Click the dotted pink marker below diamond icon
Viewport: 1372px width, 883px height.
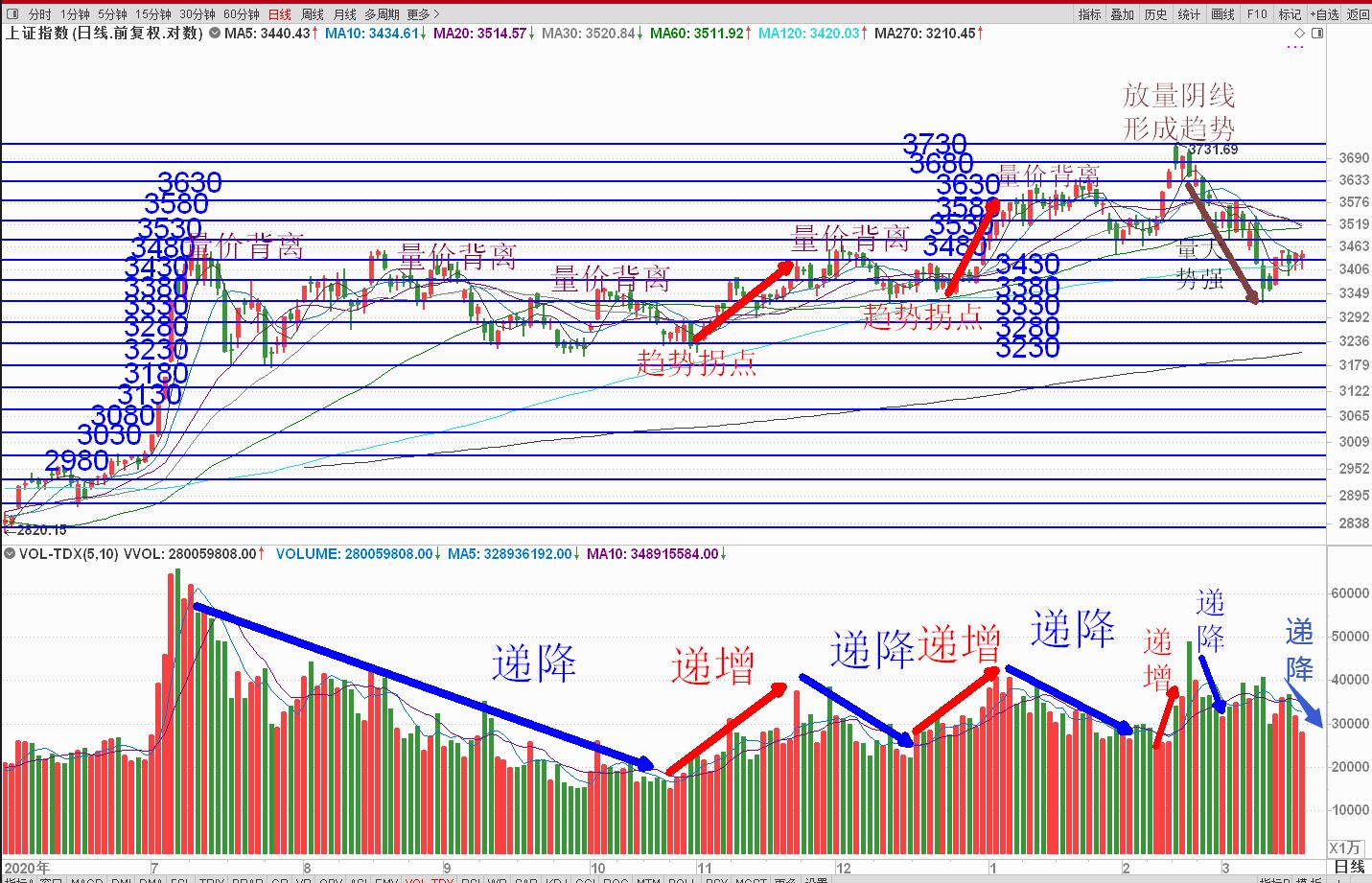click(x=1296, y=48)
